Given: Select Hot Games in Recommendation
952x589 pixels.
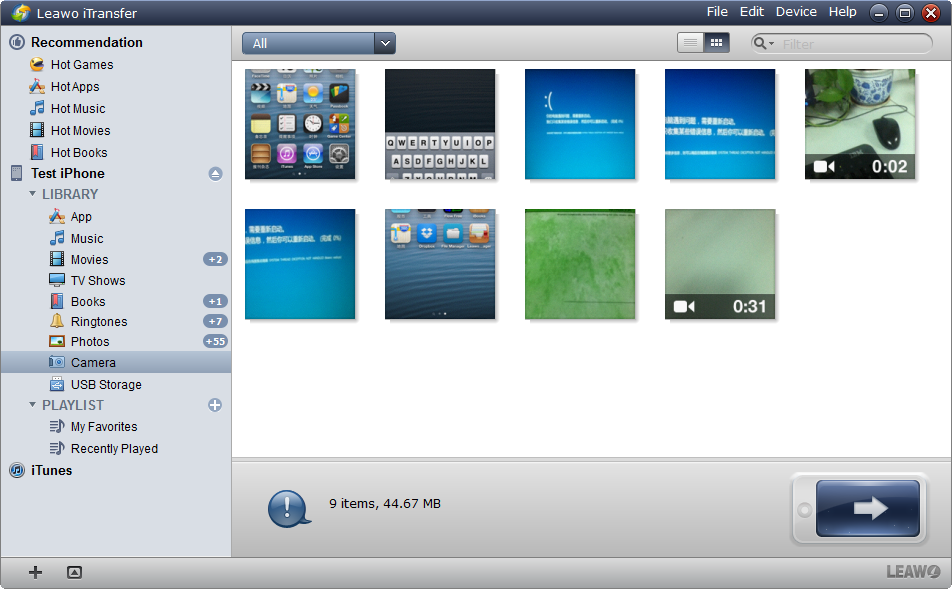Looking at the screenshot, I should click(x=81, y=65).
